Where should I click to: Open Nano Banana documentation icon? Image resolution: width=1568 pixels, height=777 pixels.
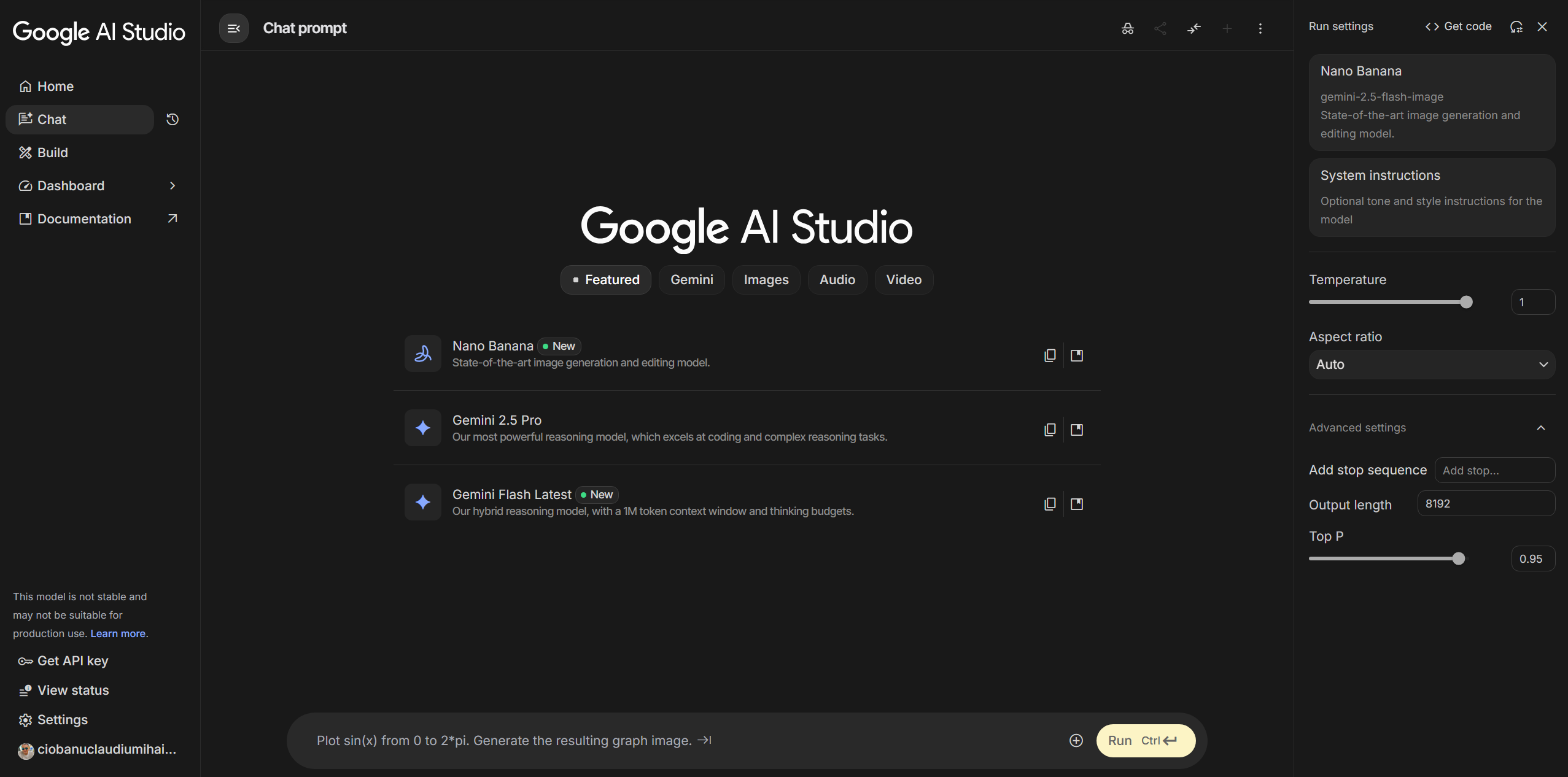[1077, 355]
